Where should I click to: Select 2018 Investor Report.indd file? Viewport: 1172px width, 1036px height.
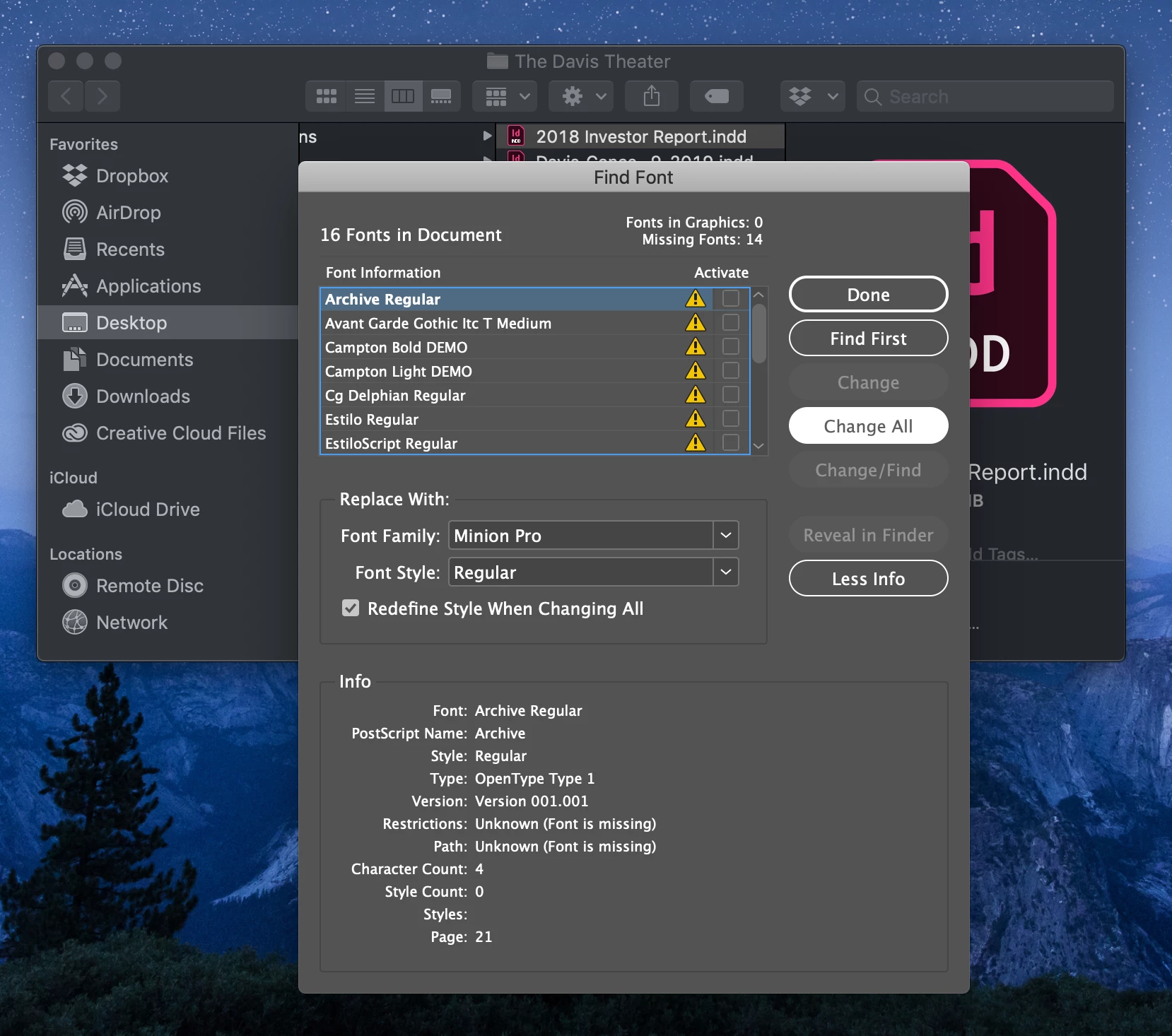(640, 136)
